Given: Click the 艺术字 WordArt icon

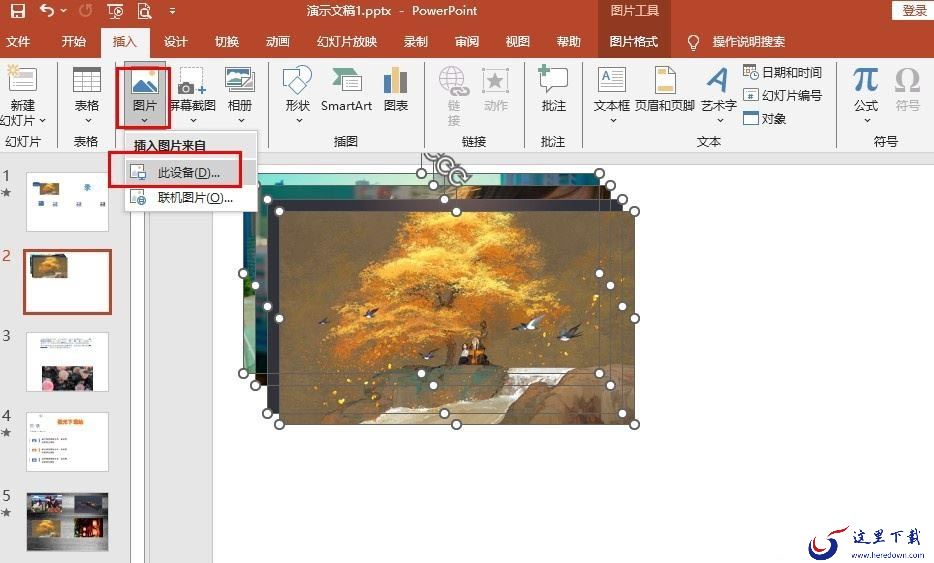Looking at the screenshot, I should [718, 80].
